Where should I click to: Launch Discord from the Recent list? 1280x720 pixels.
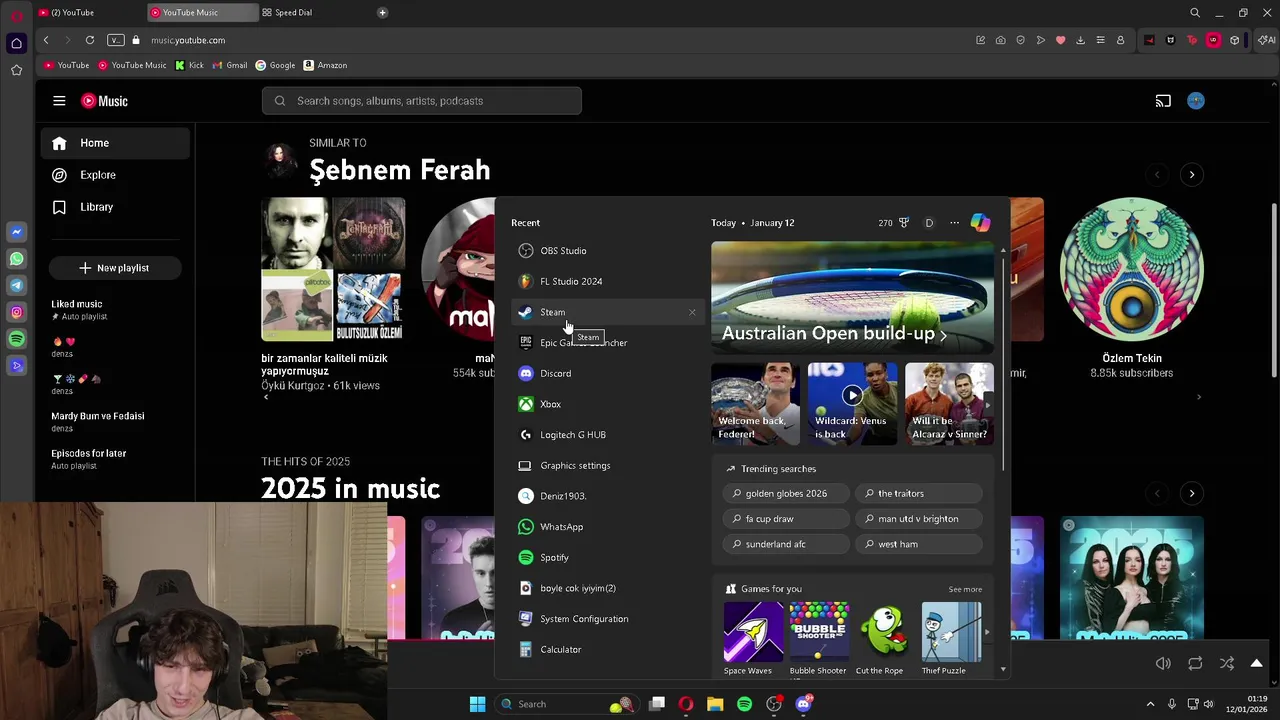click(607, 373)
